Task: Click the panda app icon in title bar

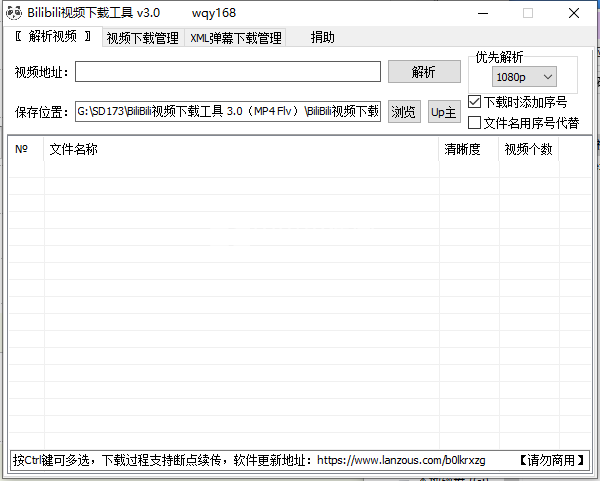Action: (x=14, y=13)
